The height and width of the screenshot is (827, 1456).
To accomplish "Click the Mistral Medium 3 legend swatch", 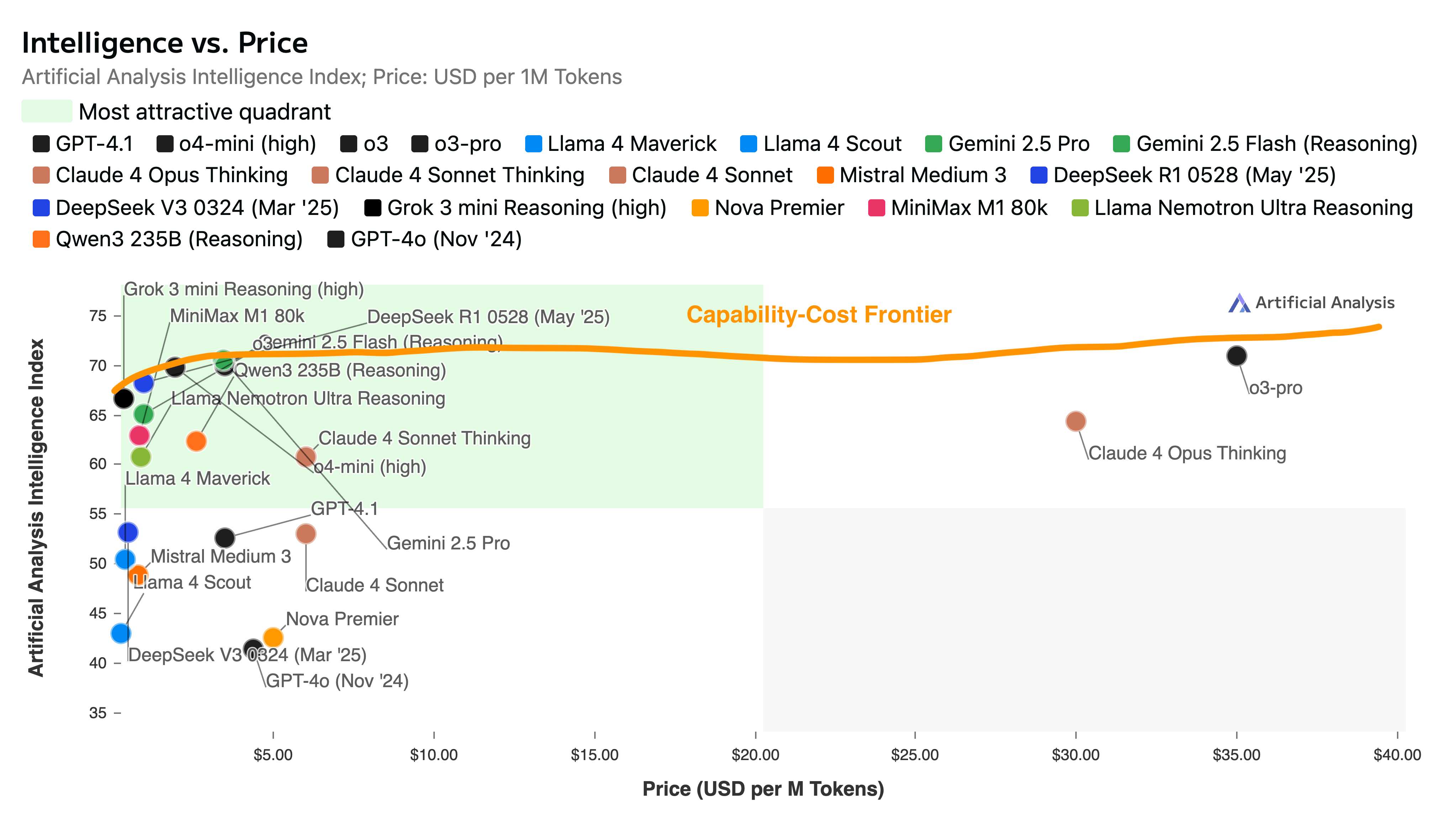I will tap(825, 175).
